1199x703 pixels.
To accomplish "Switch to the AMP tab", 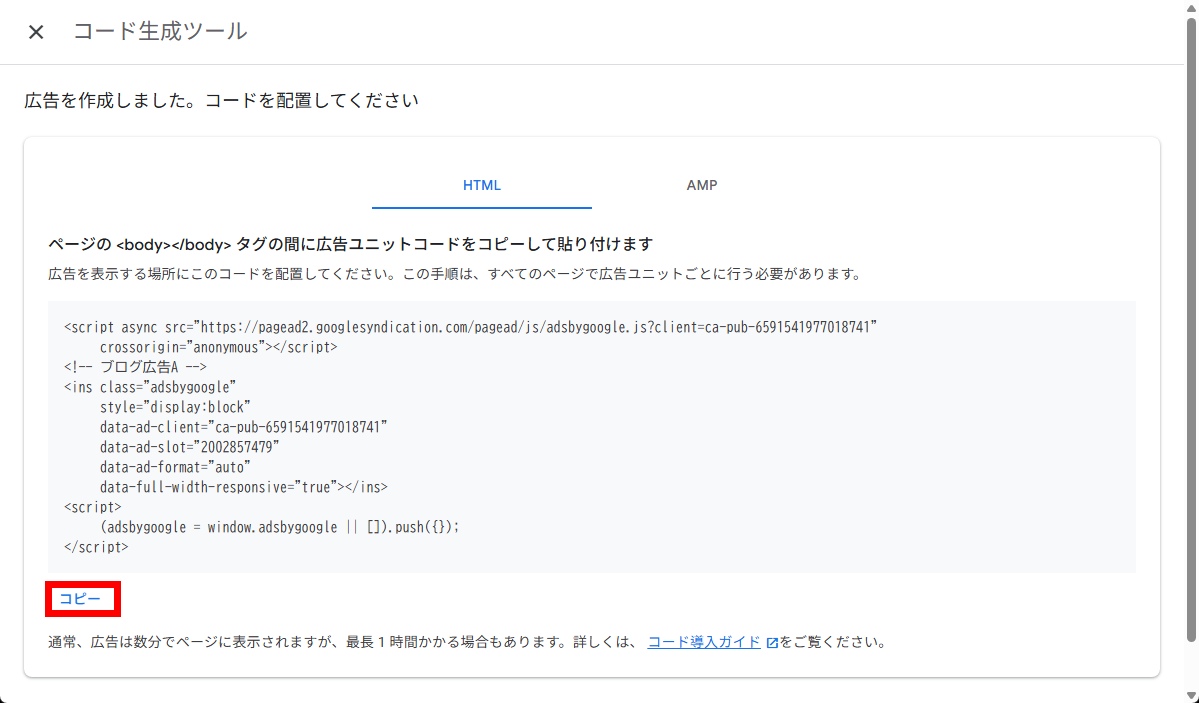I will 701,186.
